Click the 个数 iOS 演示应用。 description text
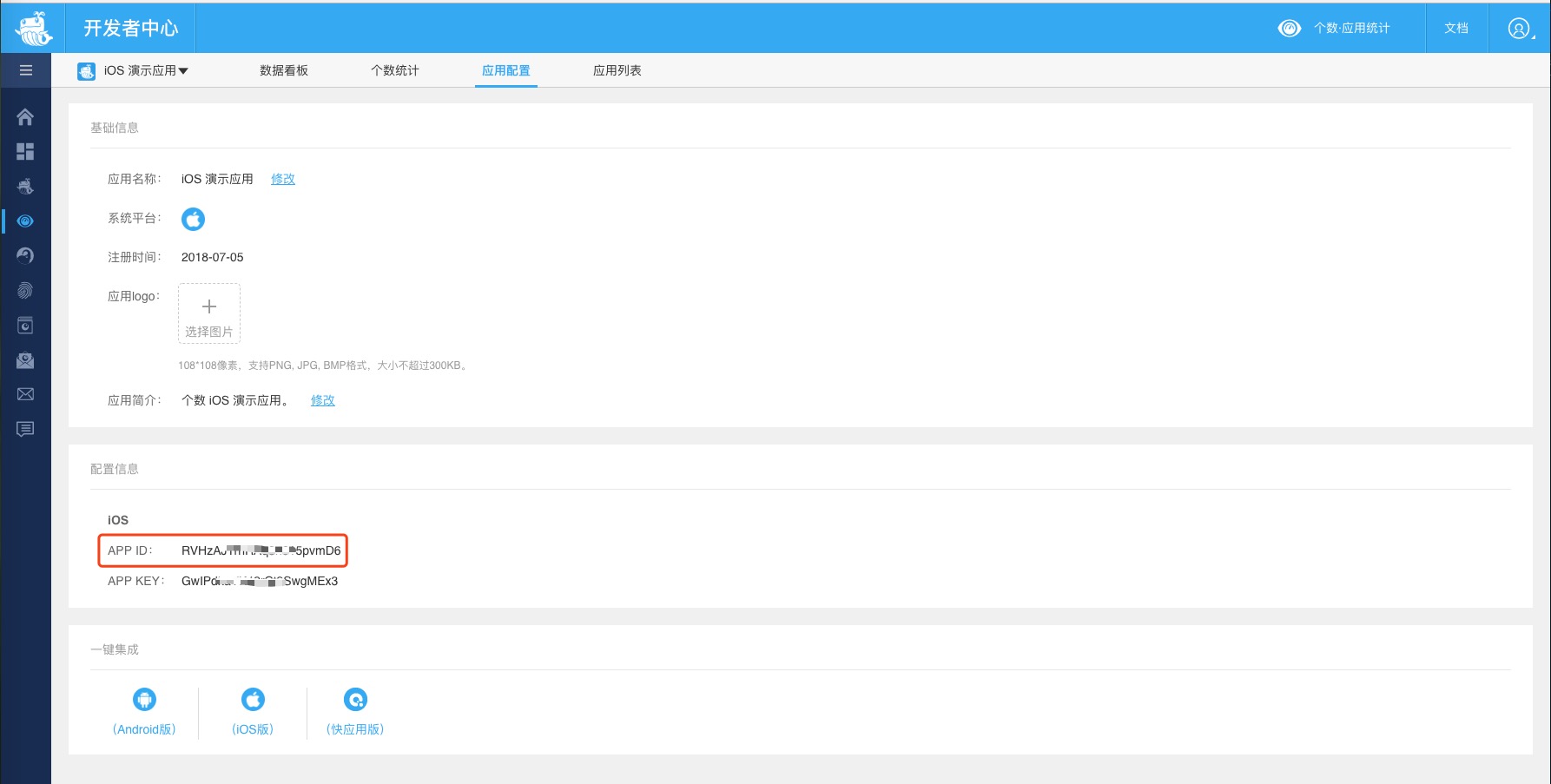The image size is (1551, 784). point(235,400)
